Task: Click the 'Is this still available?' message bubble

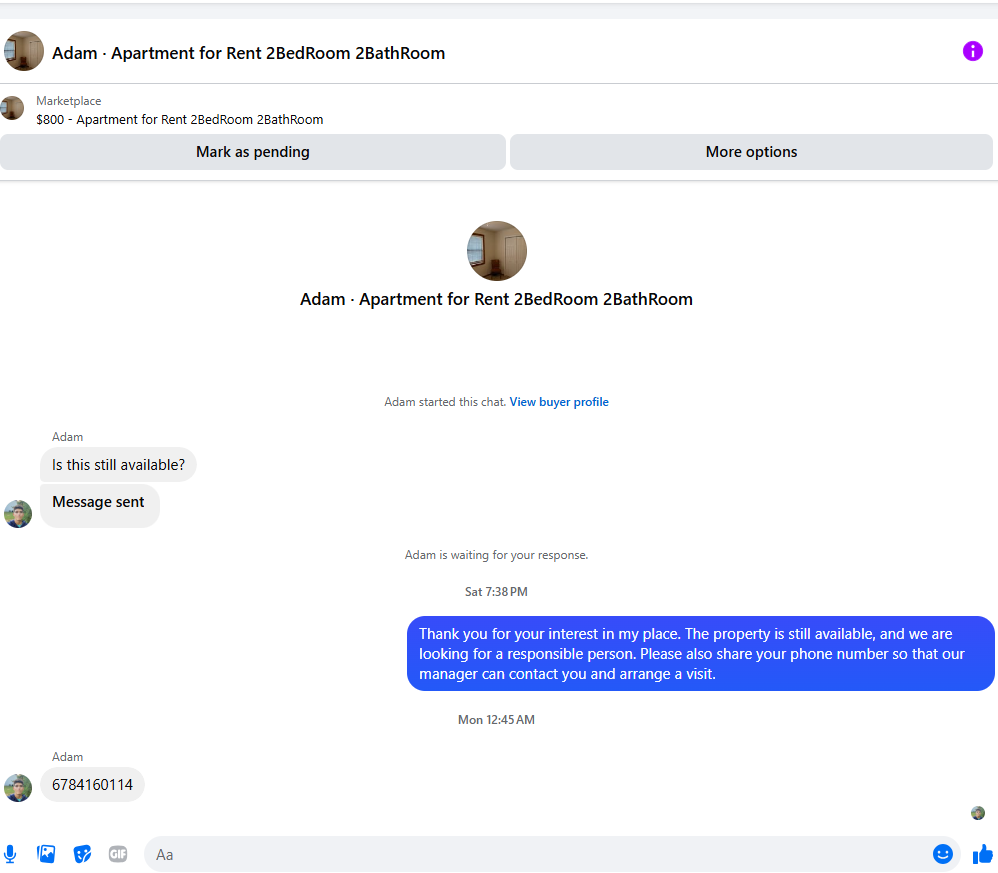Action: 118,465
